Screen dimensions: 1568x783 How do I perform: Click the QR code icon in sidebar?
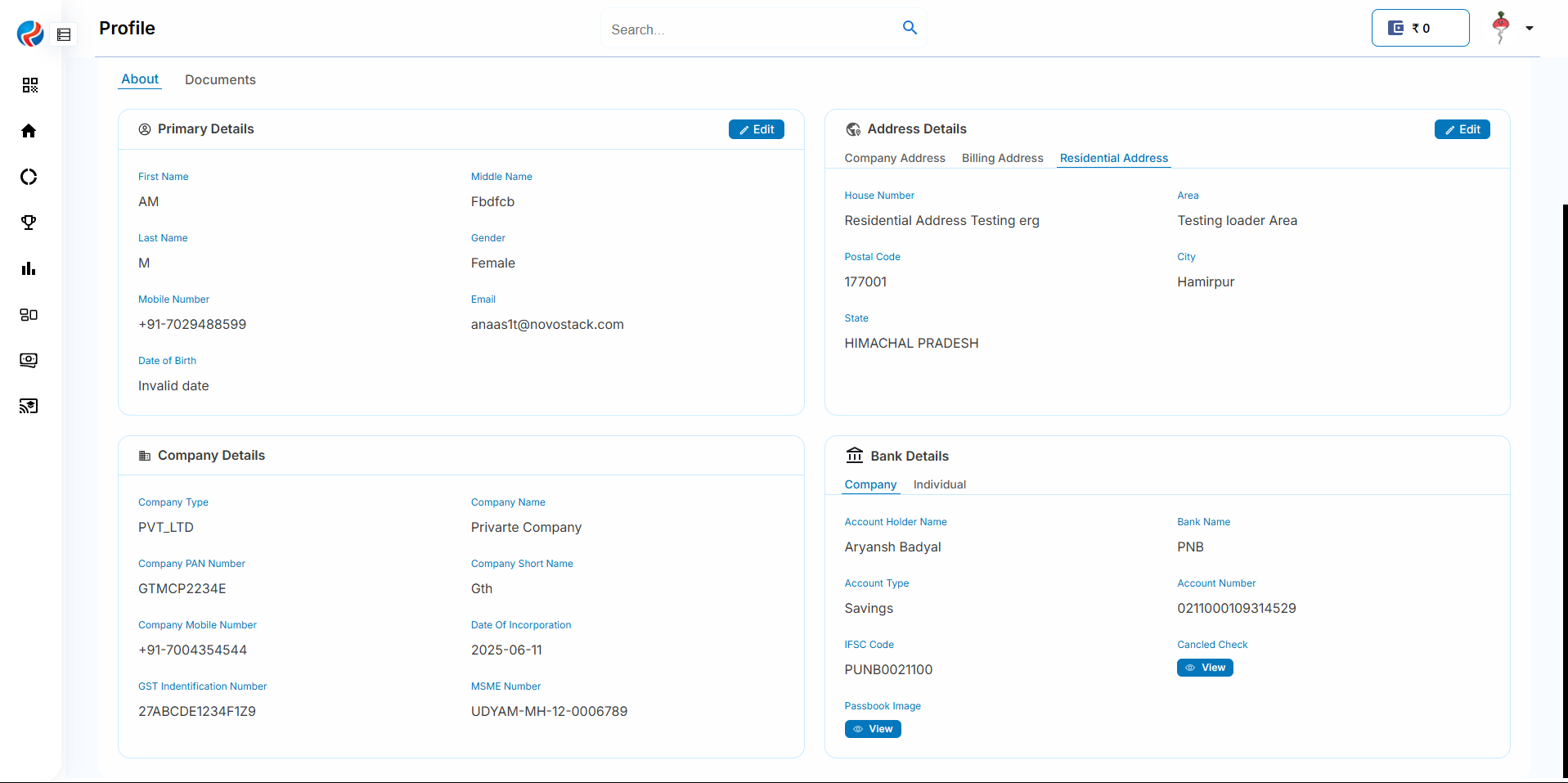pos(29,85)
